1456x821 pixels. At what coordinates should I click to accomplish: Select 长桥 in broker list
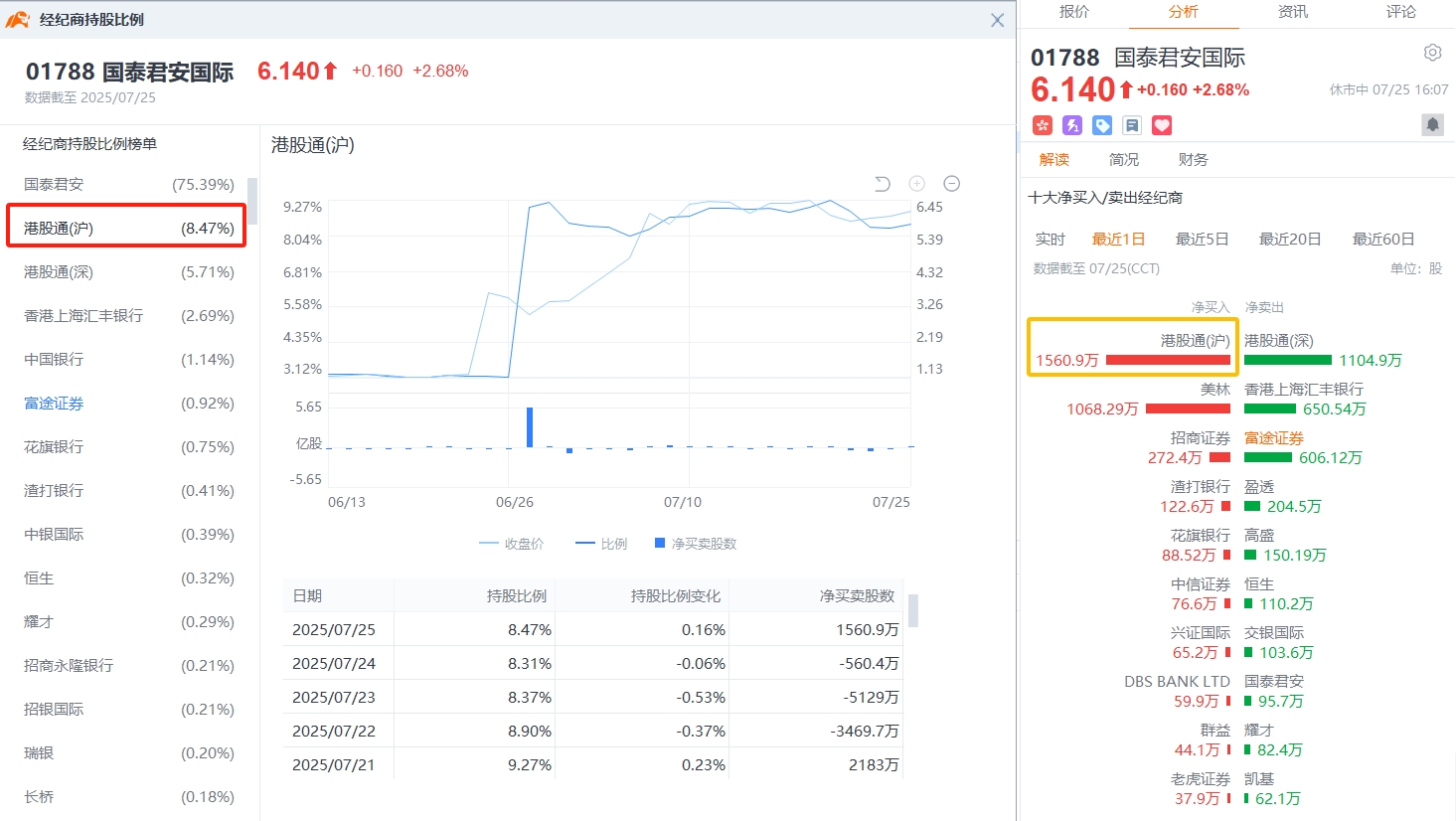pos(129,797)
